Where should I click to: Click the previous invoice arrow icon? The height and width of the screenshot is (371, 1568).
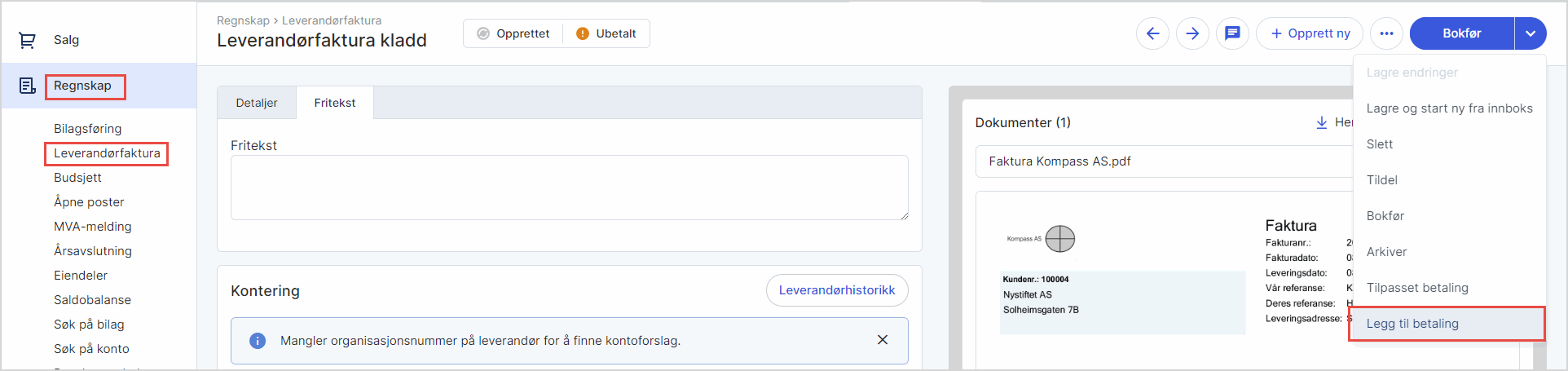[x=1152, y=33]
